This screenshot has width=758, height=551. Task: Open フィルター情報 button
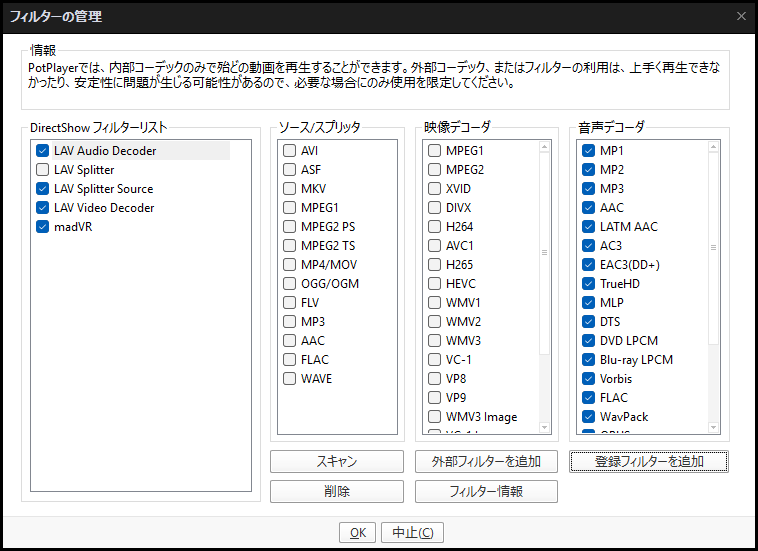click(x=486, y=491)
